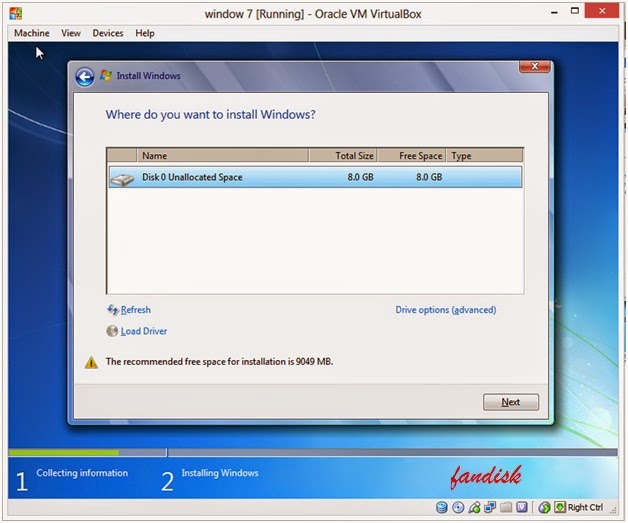Viewport: 628px width, 523px height.
Task: Open Drive options (advanced)
Action: click(446, 310)
